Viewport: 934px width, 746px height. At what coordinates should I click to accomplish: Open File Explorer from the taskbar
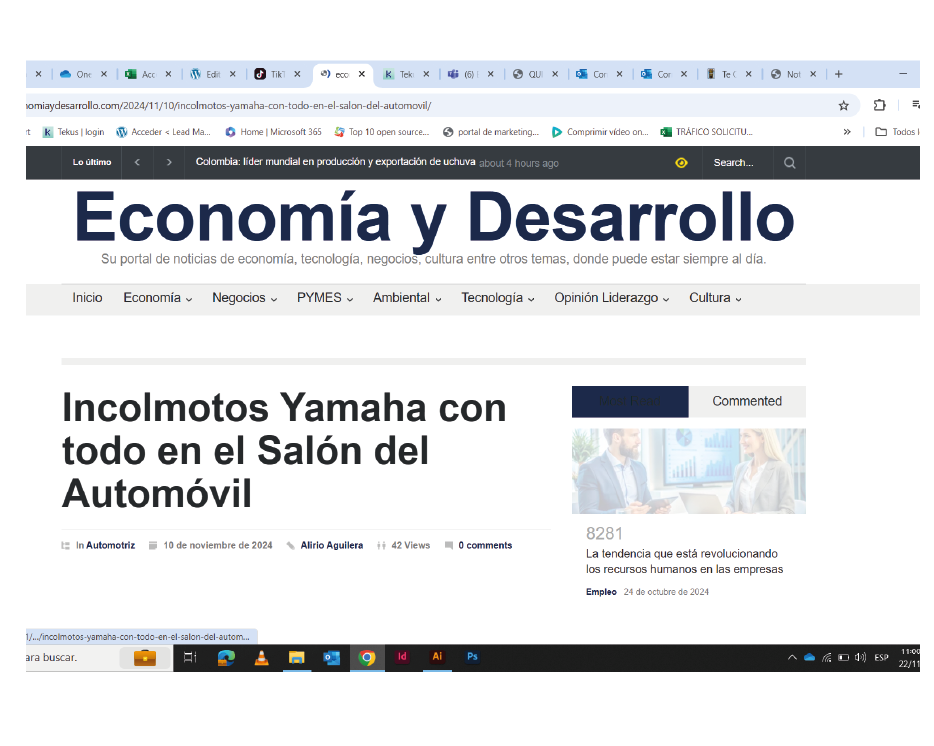[x=296, y=657]
